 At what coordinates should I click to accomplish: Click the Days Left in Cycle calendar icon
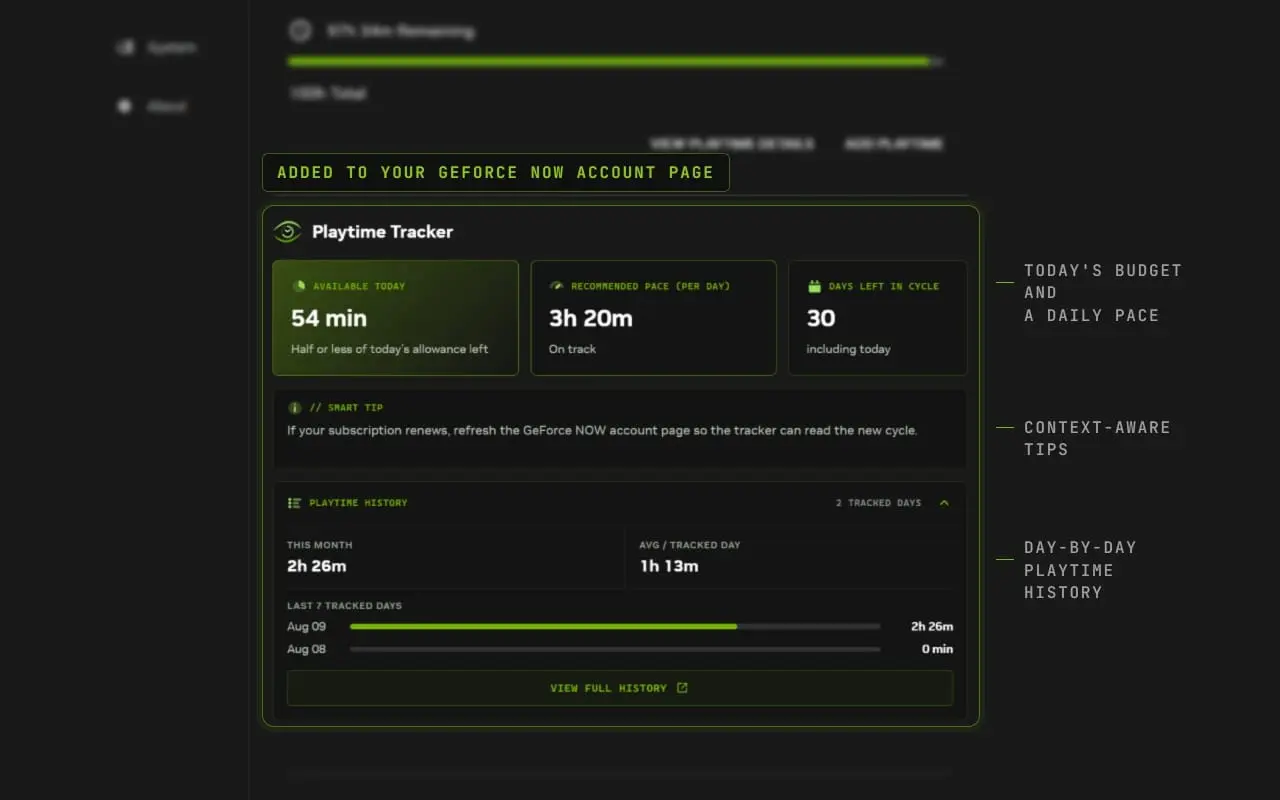(814, 286)
